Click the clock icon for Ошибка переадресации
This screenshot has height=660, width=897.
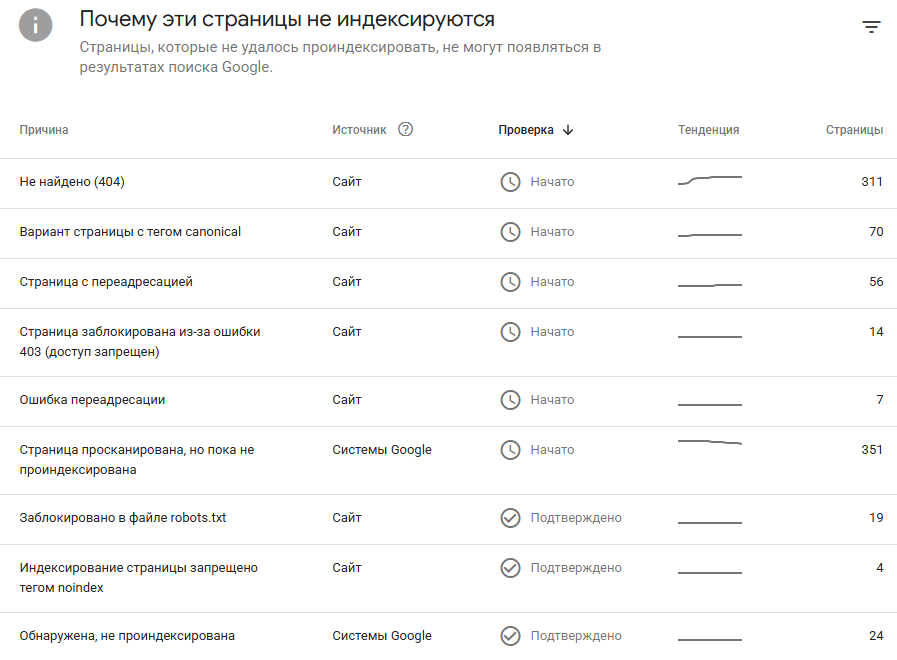(510, 400)
